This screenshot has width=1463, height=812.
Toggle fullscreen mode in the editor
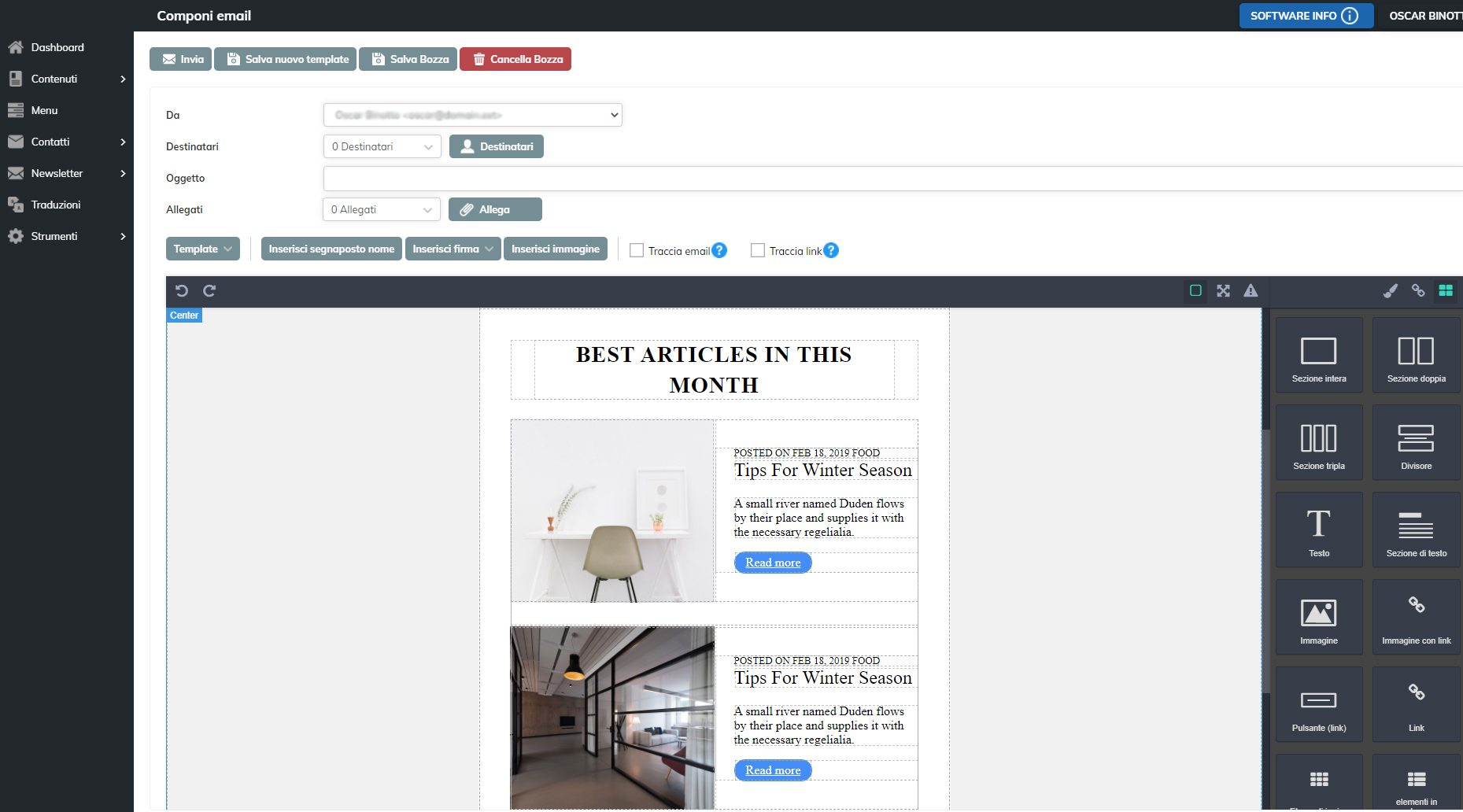(x=1223, y=290)
